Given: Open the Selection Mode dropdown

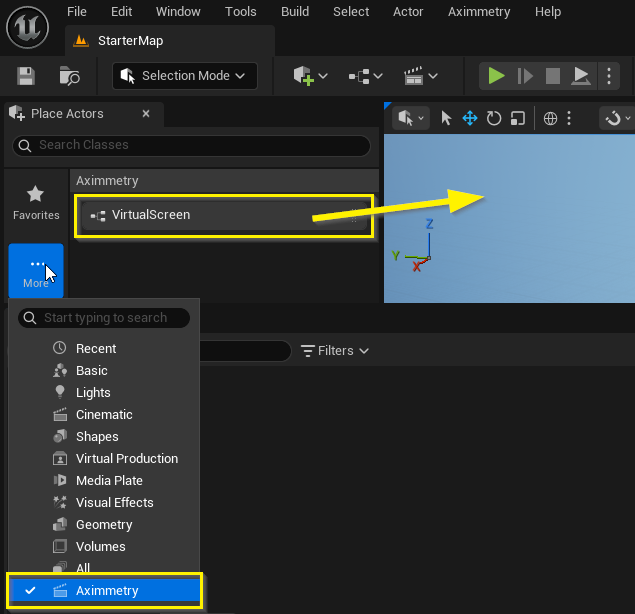Looking at the screenshot, I should pyautogui.click(x=185, y=76).
